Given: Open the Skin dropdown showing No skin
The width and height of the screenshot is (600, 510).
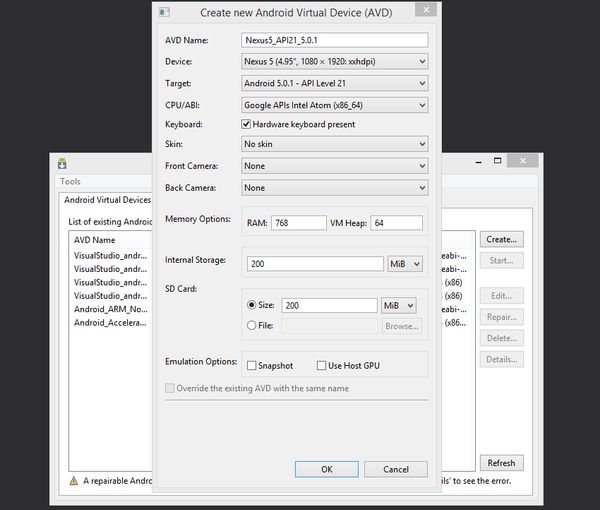Looking at the screenshot, I should [334, 144].
